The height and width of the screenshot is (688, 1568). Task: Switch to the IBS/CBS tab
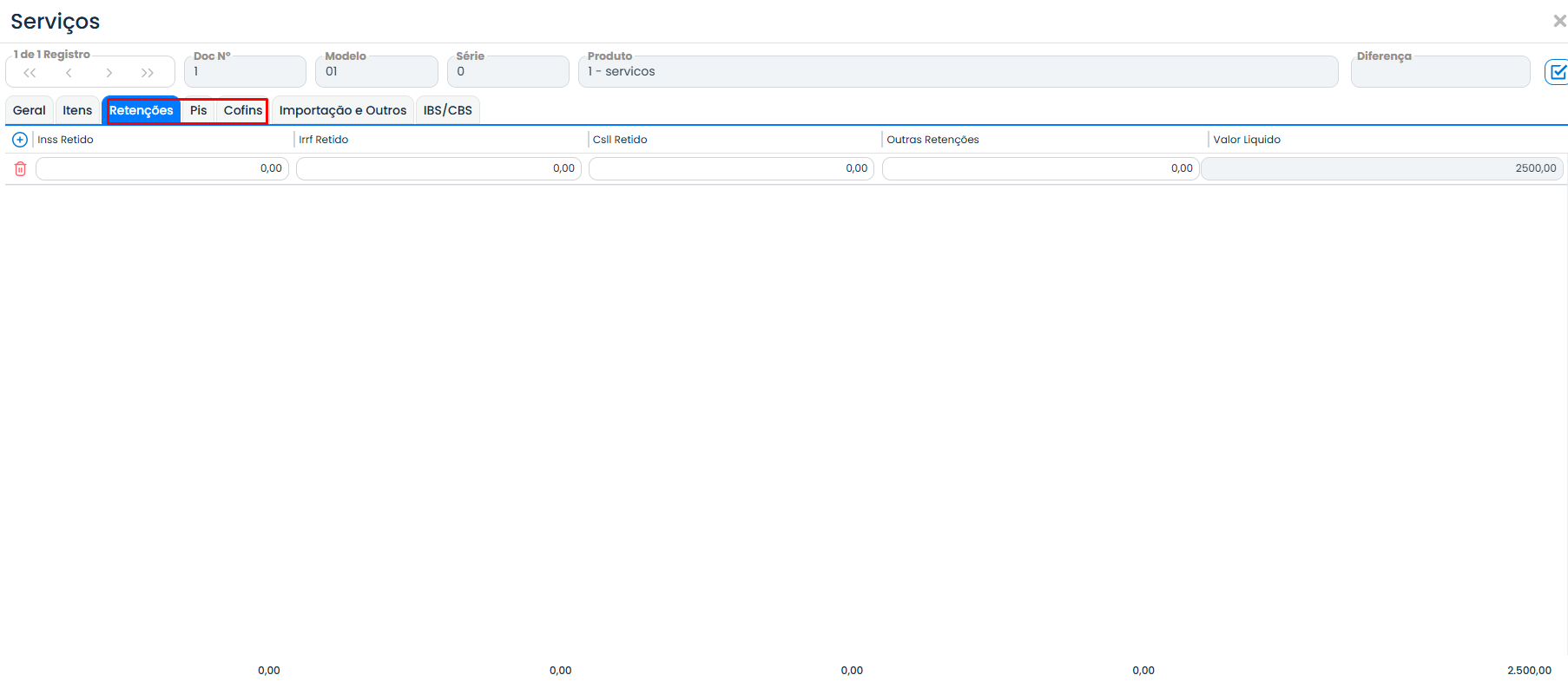pyautogui.click(x=448, y=110)
